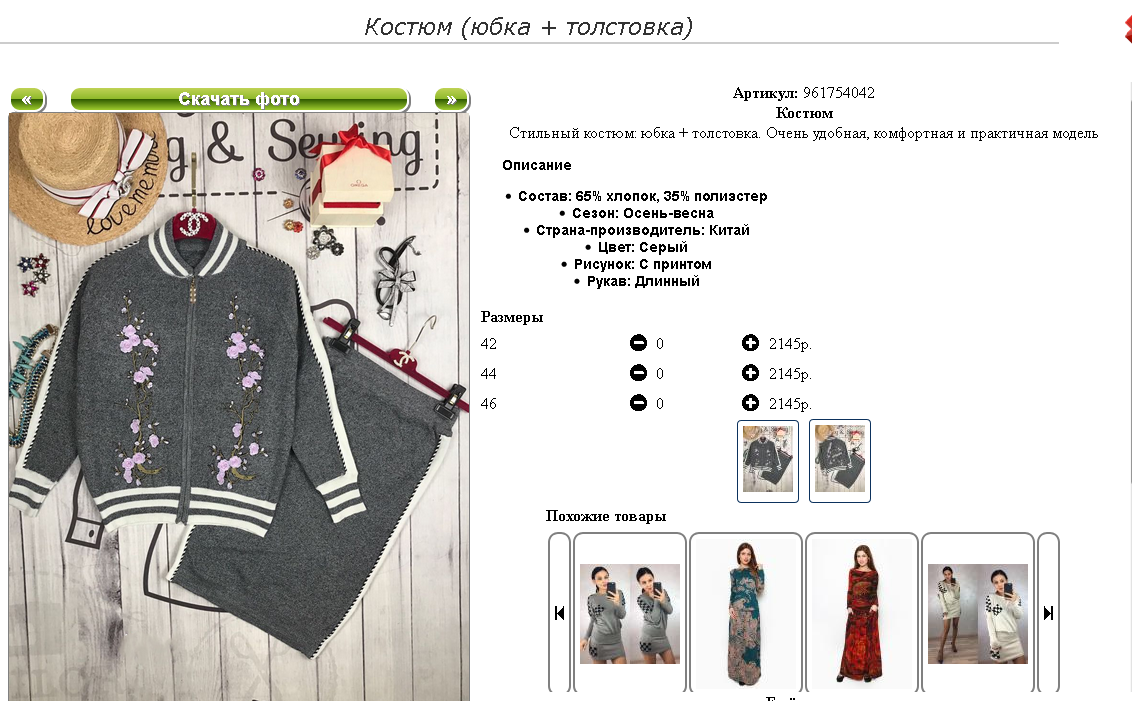Decrease quantity for size 44
Image resolution: width=1132 pixels, height=701 pixels.
(x=638, y=373)
